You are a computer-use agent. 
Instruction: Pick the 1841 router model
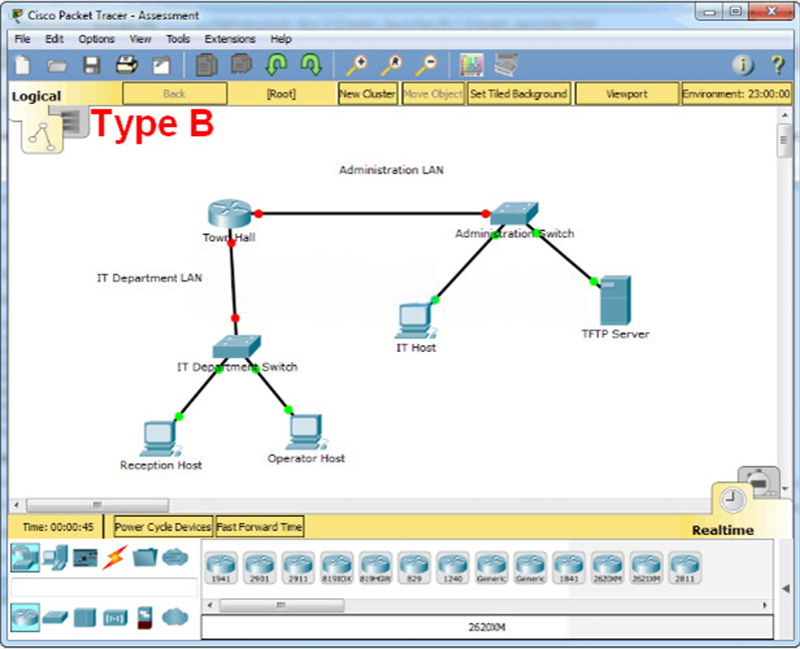pyautogui.click(x=569, y=568)
